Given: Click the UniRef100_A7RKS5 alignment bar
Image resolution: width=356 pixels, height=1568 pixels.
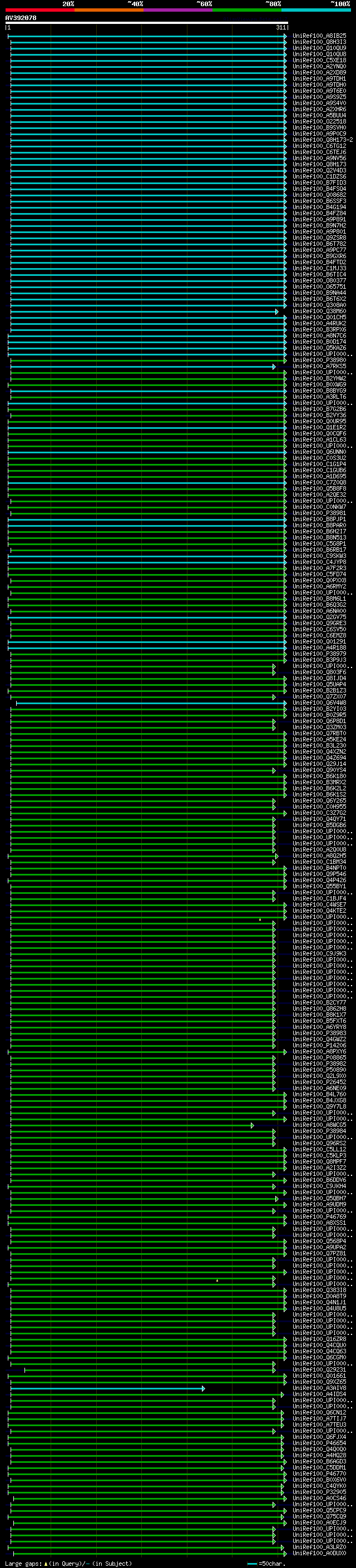Looking at the screenshot, I should tap(143, 367).
